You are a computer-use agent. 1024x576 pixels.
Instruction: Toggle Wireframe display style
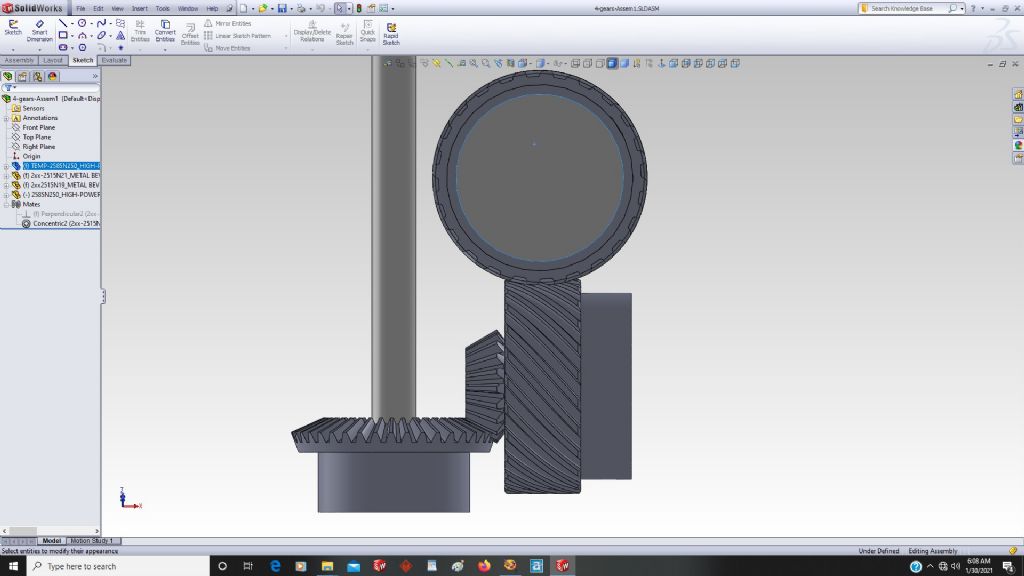tap(575, 63)
